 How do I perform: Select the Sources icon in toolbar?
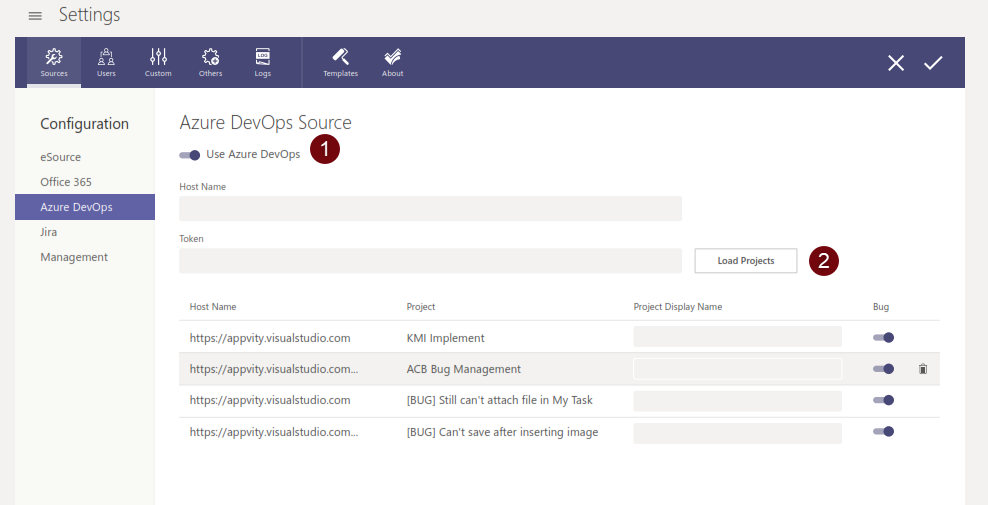click(x=54, y=61)
